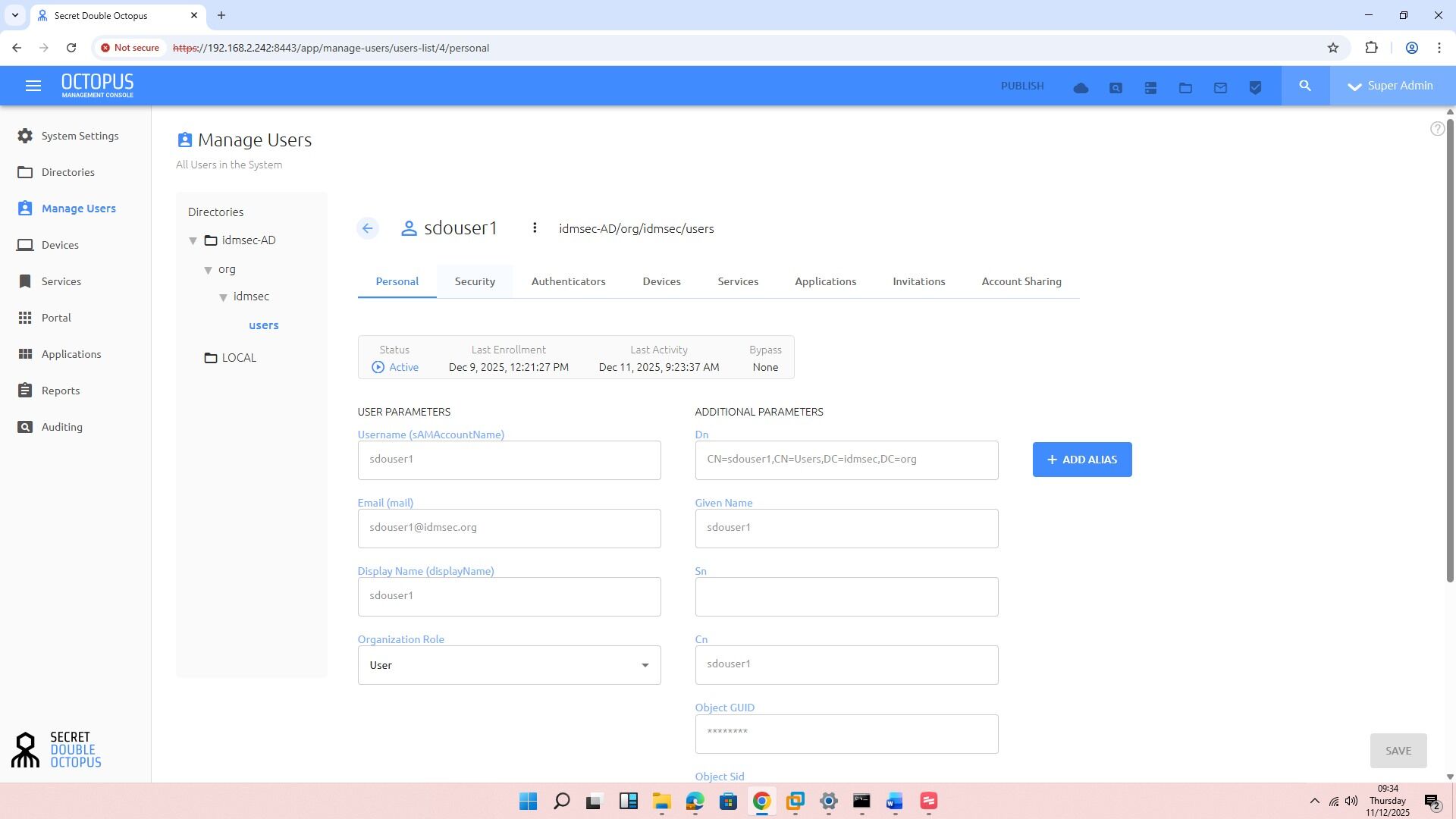Click PUBLISH in the header
The width and height of the screenshot is (1456, 819).
coord(1021,86)
